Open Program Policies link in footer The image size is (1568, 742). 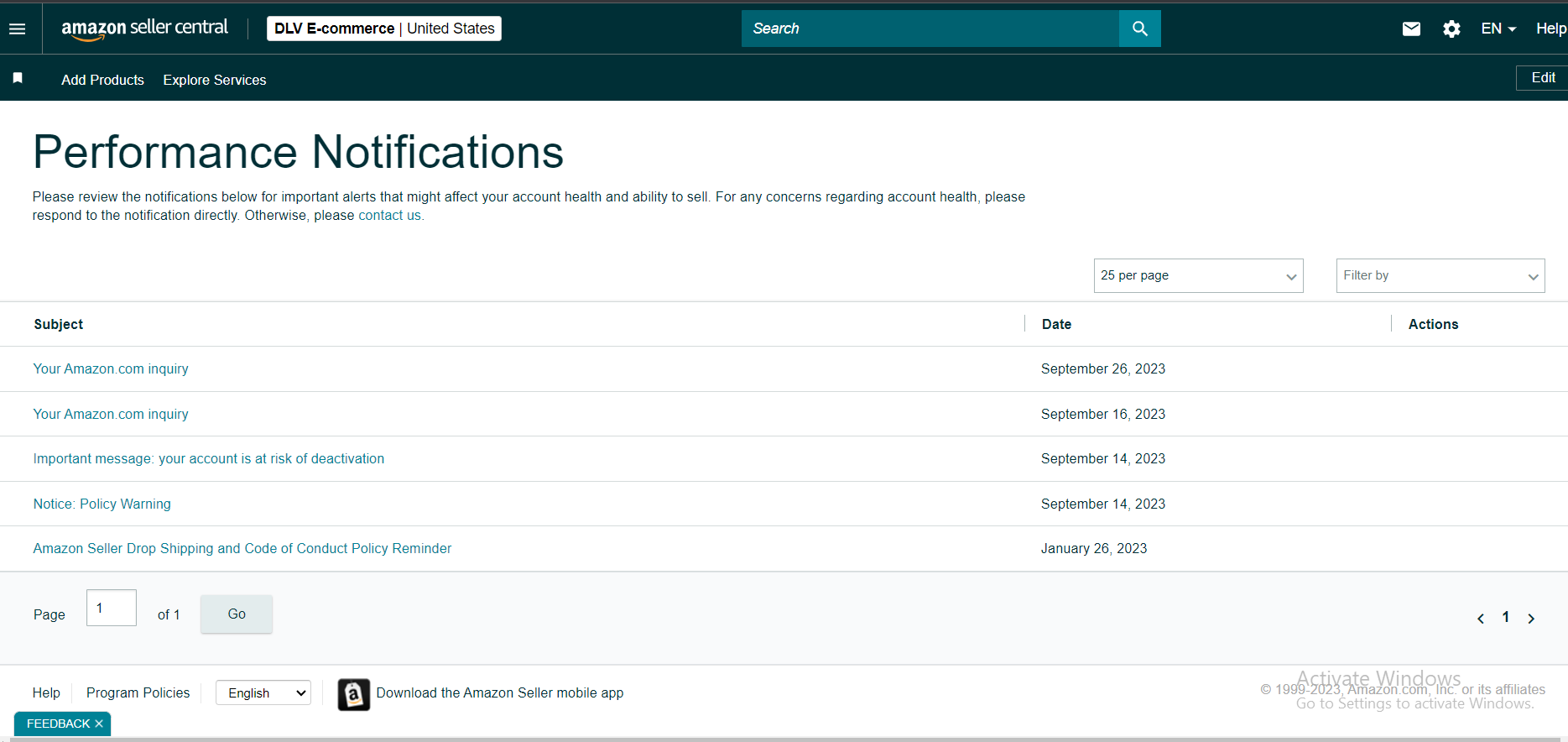click(x=138, y=692)
